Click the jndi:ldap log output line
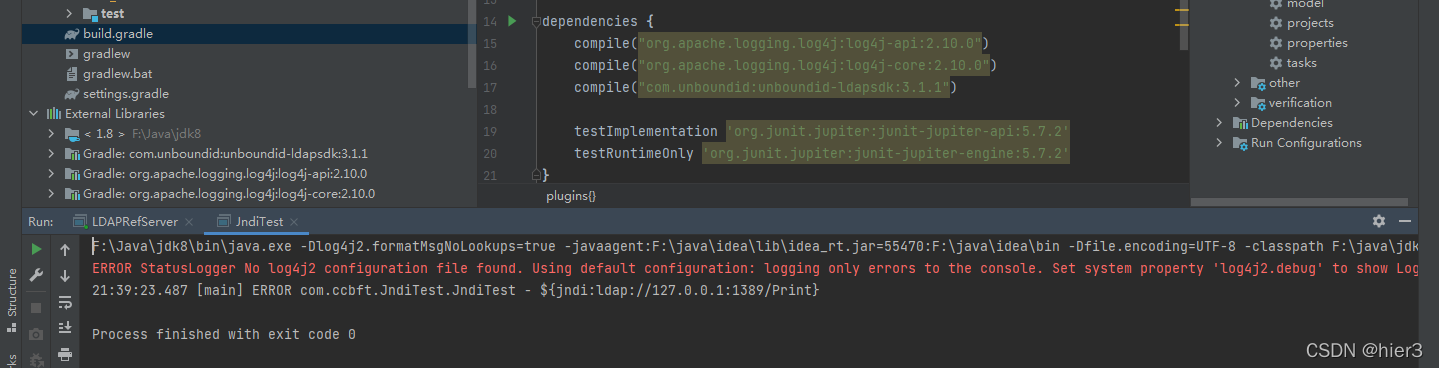Screen dimensions: 1439x368 (x=456, y=290)
